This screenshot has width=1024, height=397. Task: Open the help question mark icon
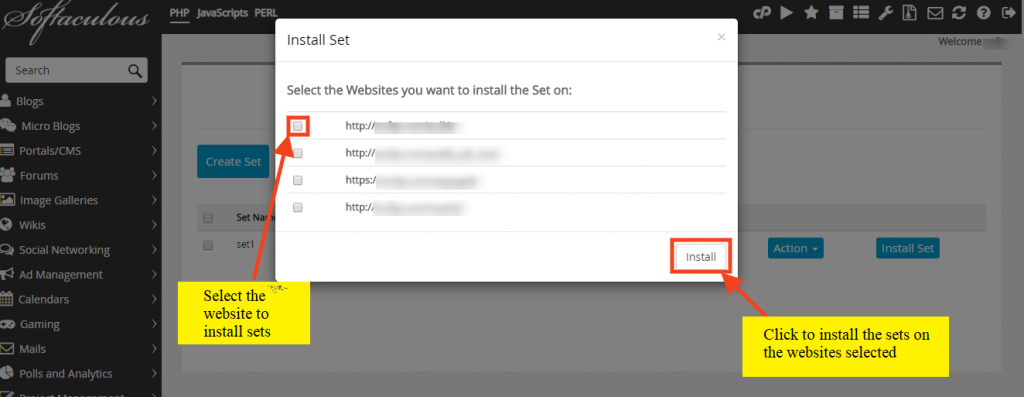[983, 12]
